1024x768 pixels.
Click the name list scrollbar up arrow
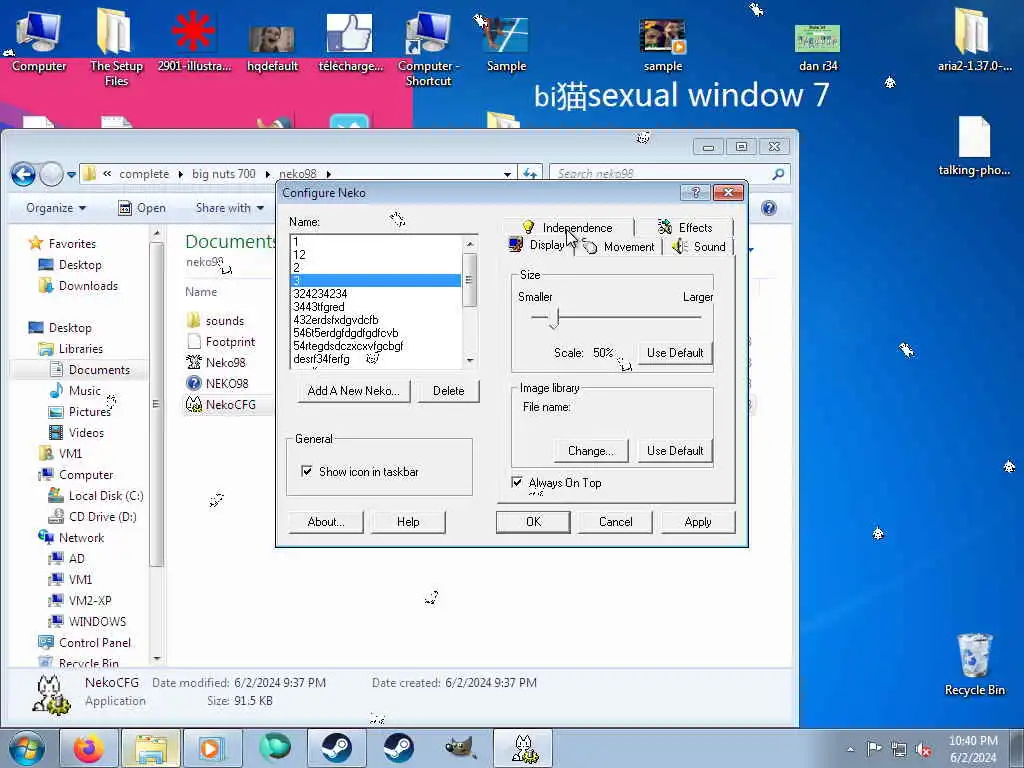(x=470, y=244)
